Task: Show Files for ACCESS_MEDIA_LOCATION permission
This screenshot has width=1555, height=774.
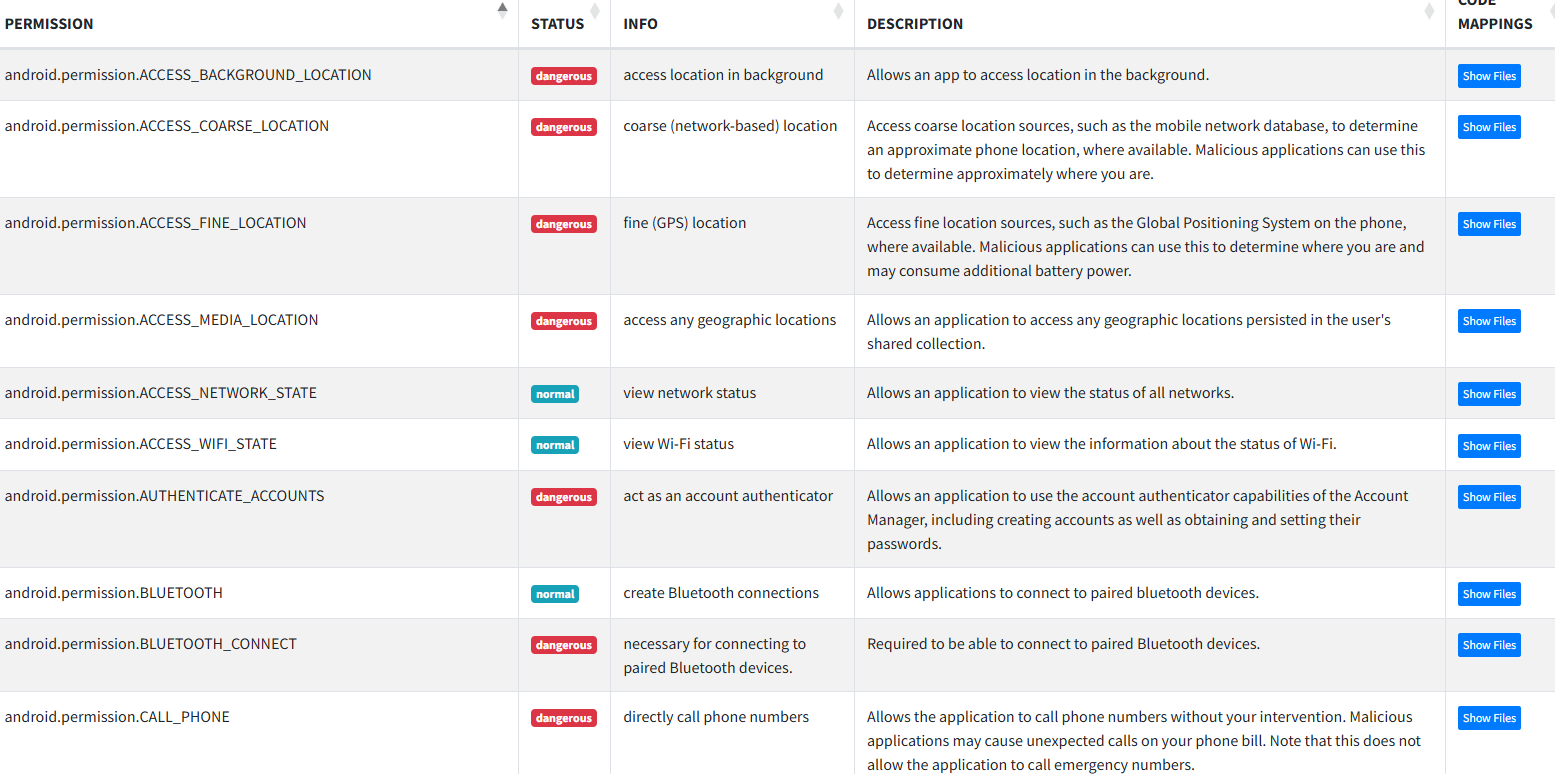Action: pyautogui.click(x=1489, y=321)
